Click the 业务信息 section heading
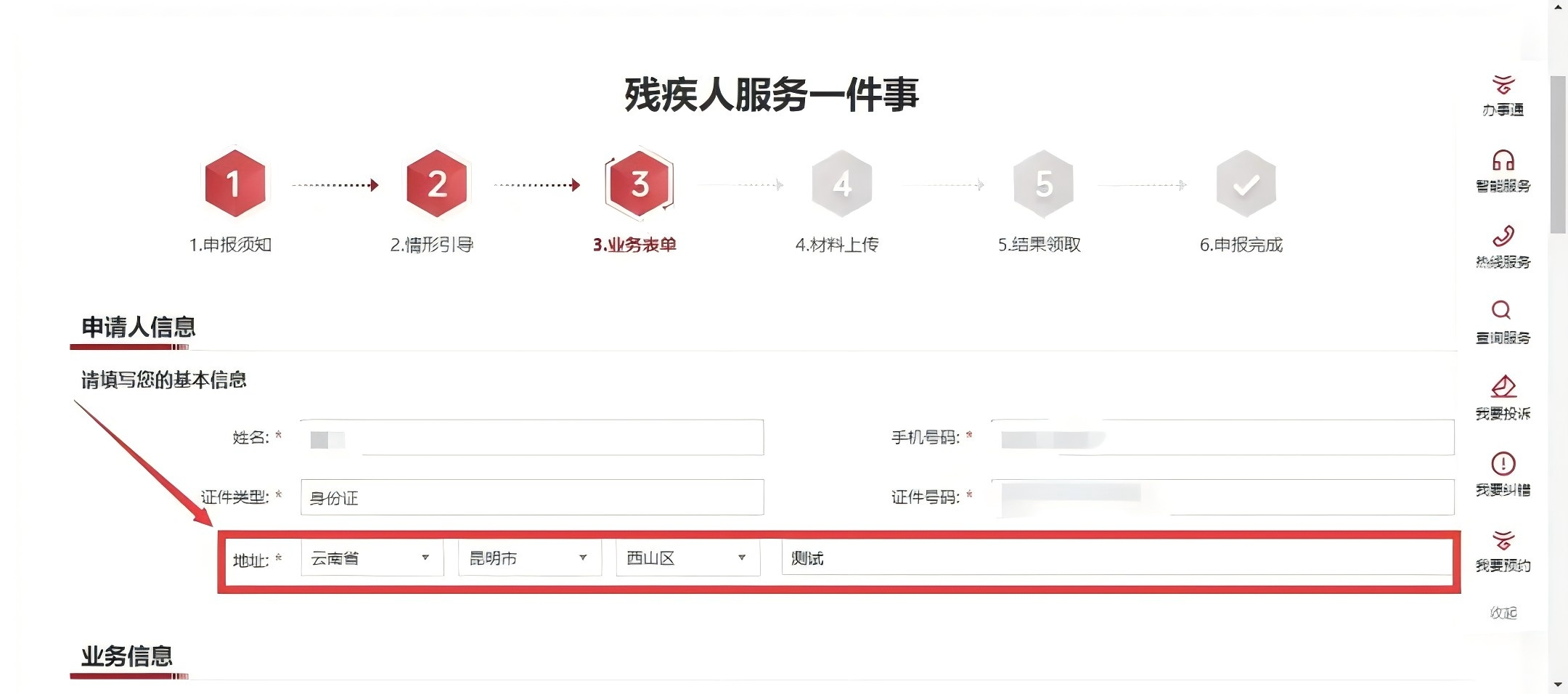Screen dimensions: 1568x694 click(126, 656)
